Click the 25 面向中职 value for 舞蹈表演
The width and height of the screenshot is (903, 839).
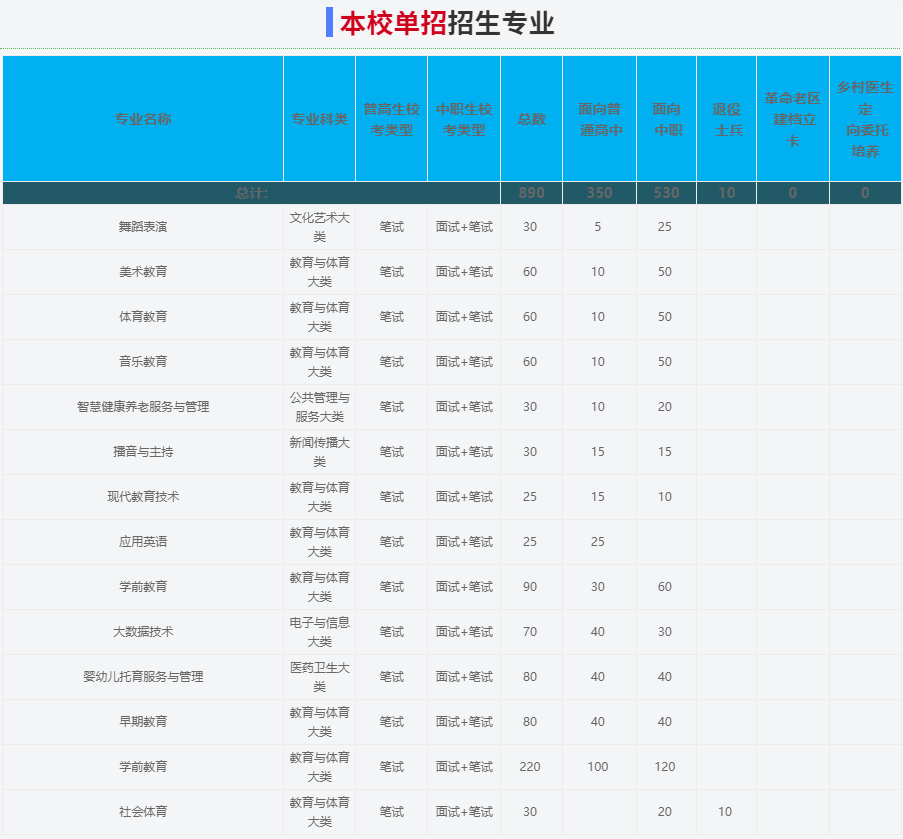coord(665,227)
